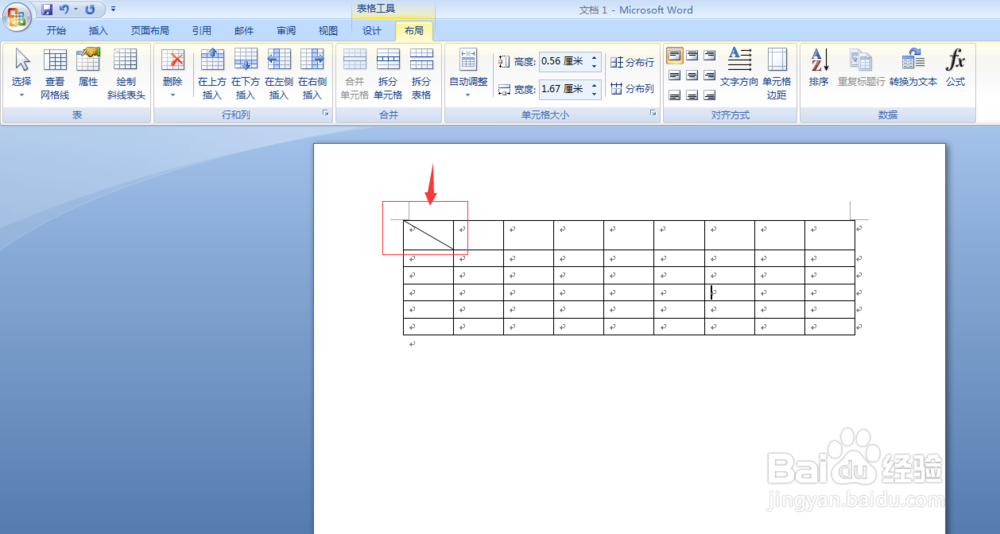This screenshot has height=534, width=1000.
Task: Click 分布列 distribute columns
Action: (632, 89)
